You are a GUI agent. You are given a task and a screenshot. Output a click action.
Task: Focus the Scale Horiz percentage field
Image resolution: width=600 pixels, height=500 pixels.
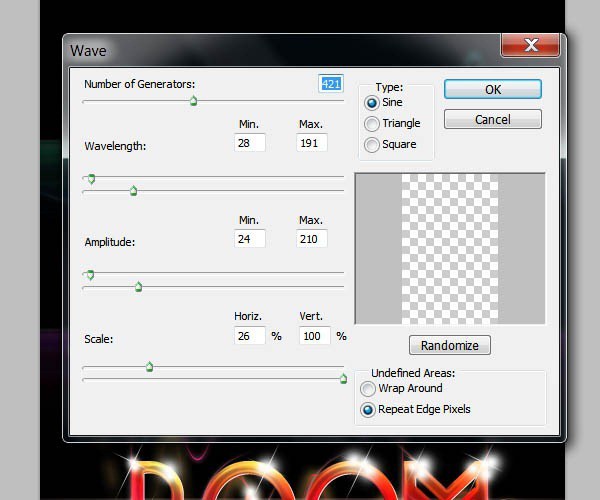click(249, 336)
